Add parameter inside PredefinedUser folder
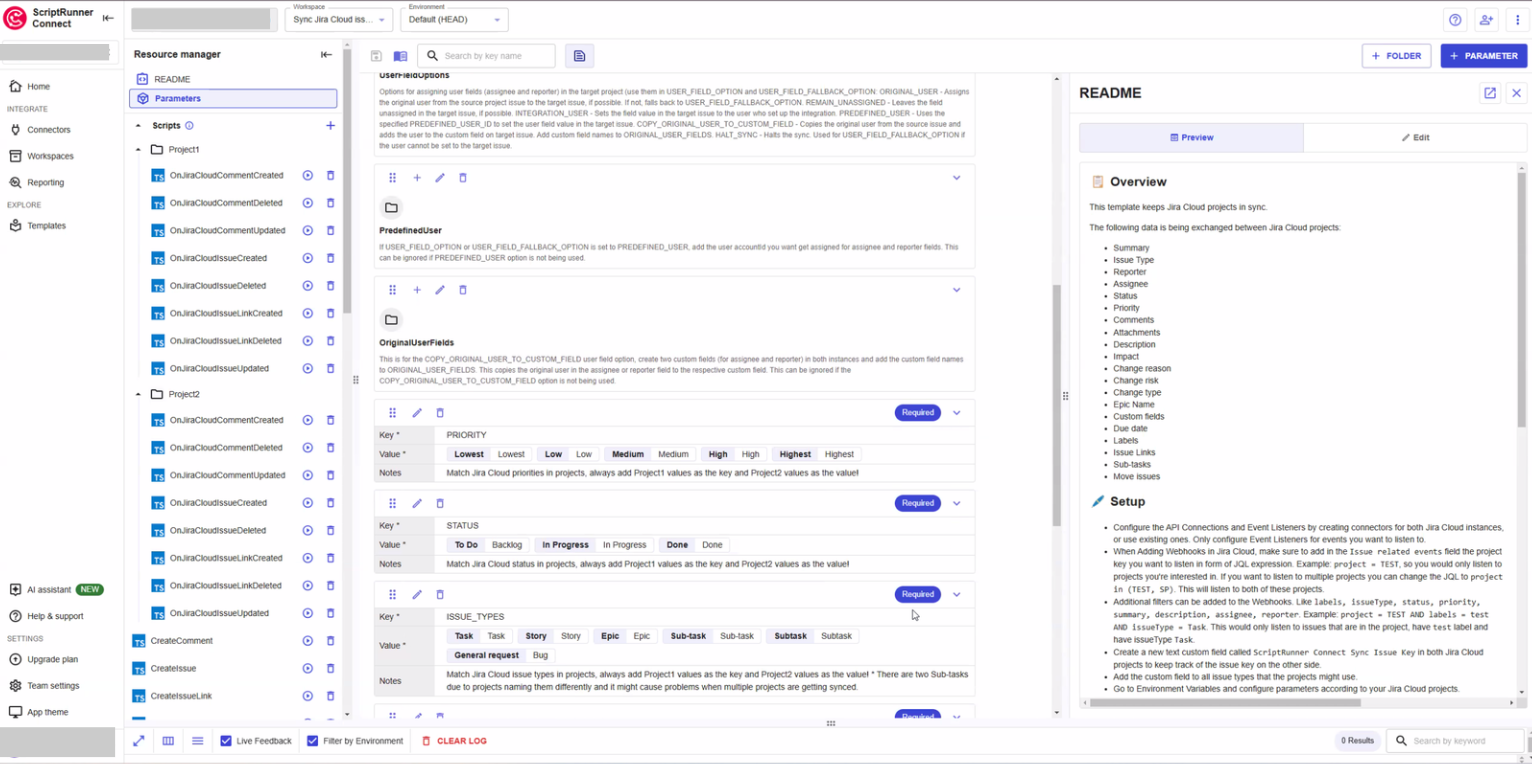The image size is (1532, 764). [x=417, y=178]
